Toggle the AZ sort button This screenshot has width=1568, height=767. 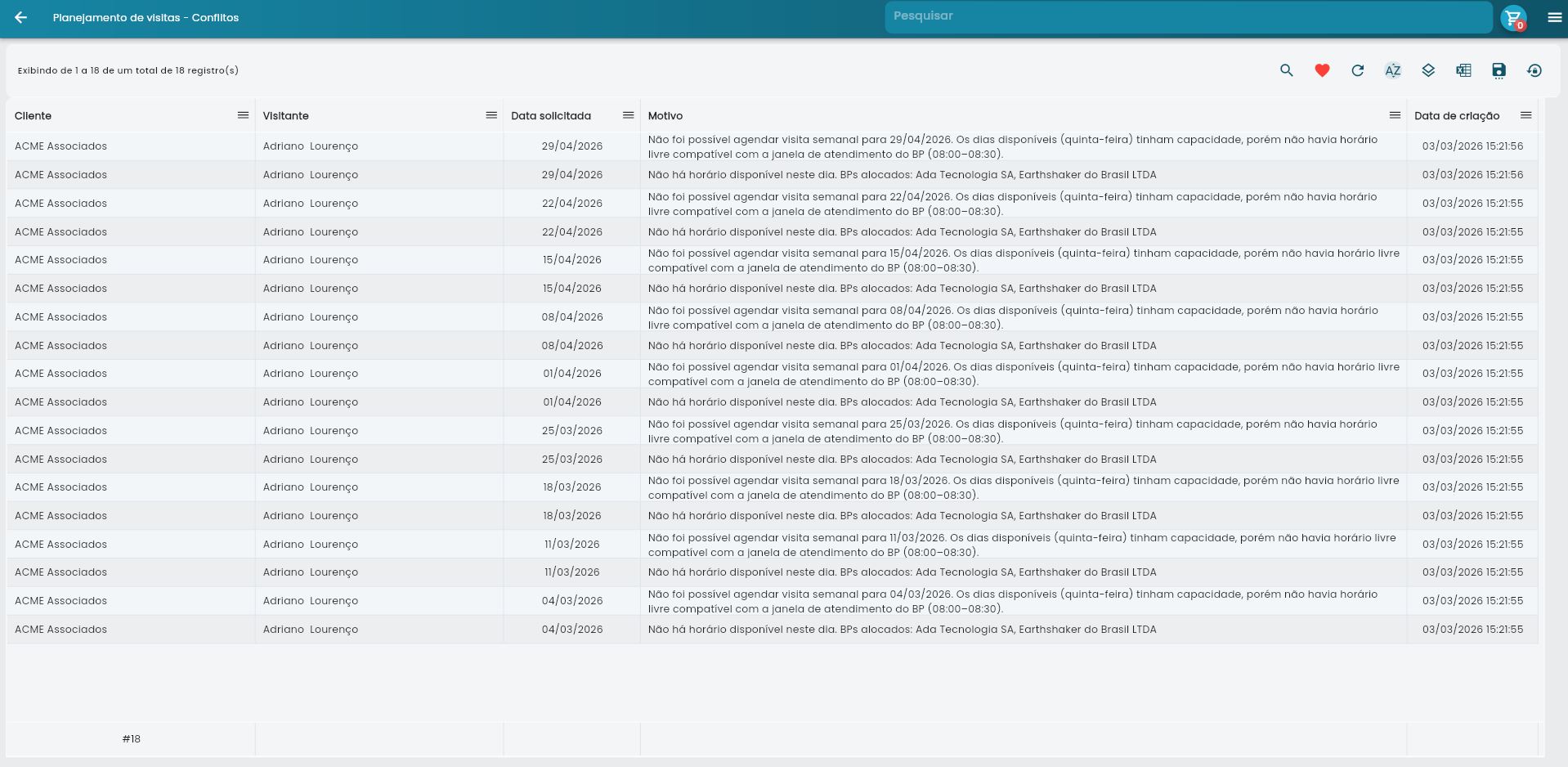pyautogui.click(x=1392, y=70)
